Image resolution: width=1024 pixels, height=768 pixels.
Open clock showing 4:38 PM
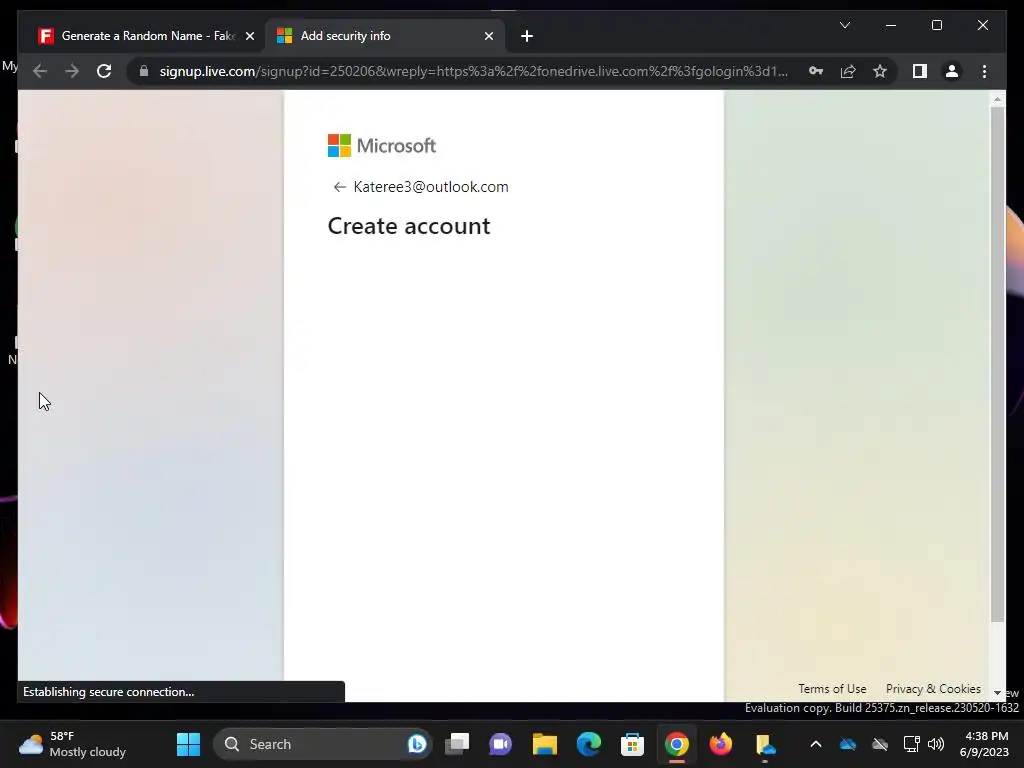(984, 744)
